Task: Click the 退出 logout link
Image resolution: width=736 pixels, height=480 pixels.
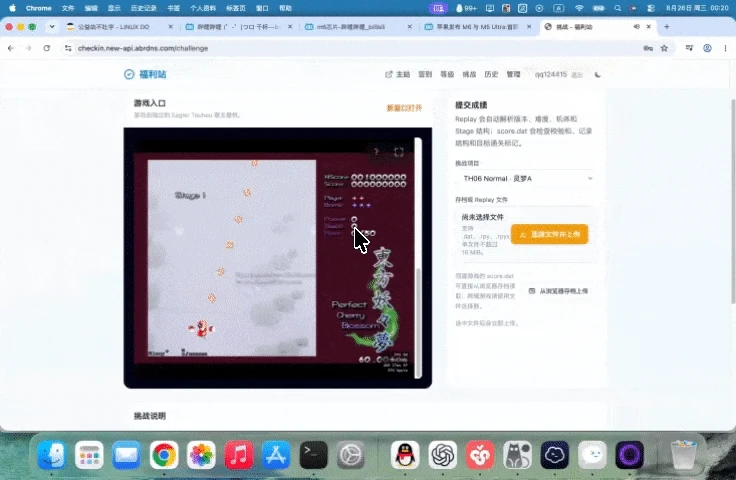Action: point(577,75)
